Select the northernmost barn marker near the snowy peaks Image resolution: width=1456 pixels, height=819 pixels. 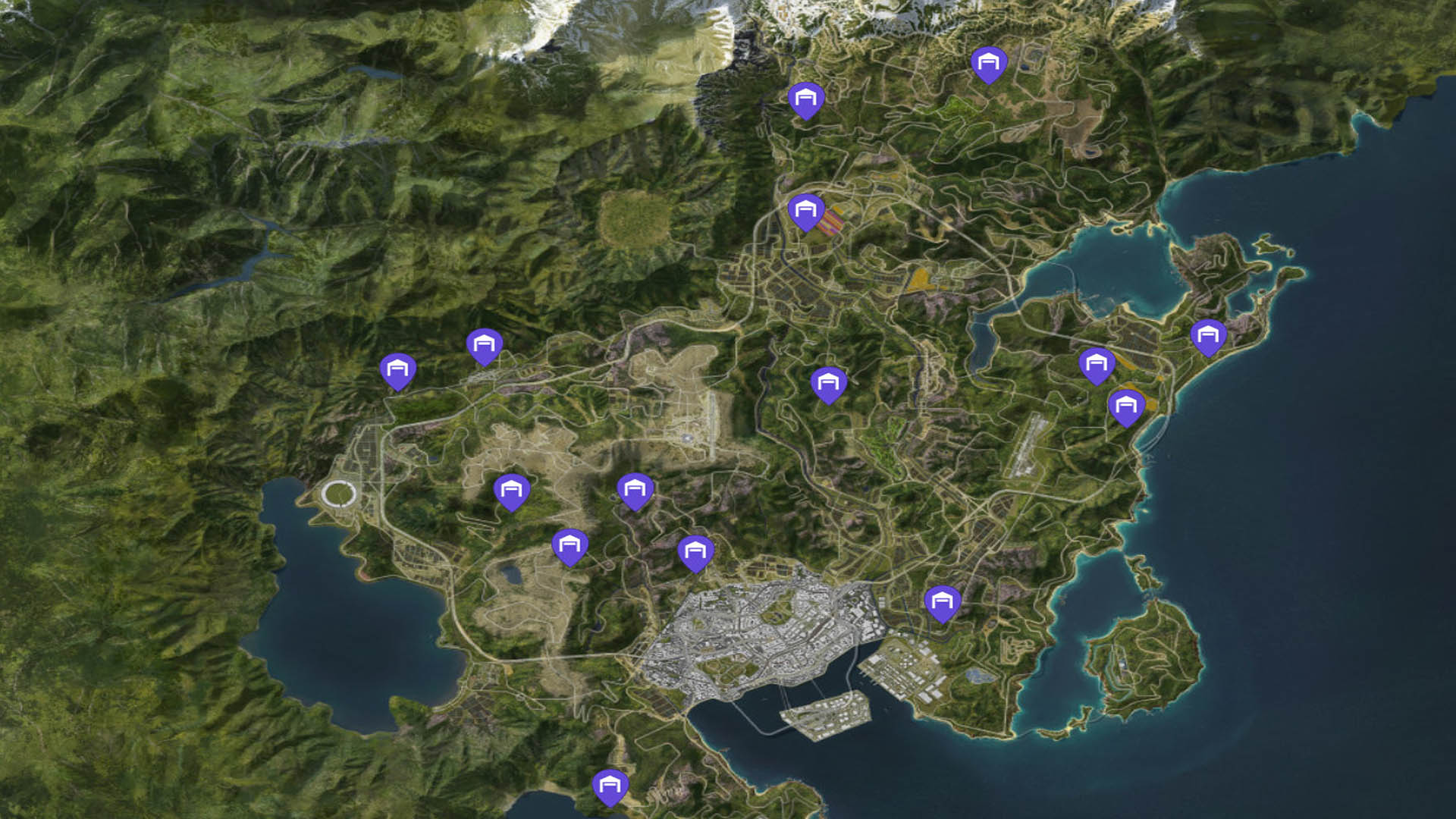(x=989, y=65)
